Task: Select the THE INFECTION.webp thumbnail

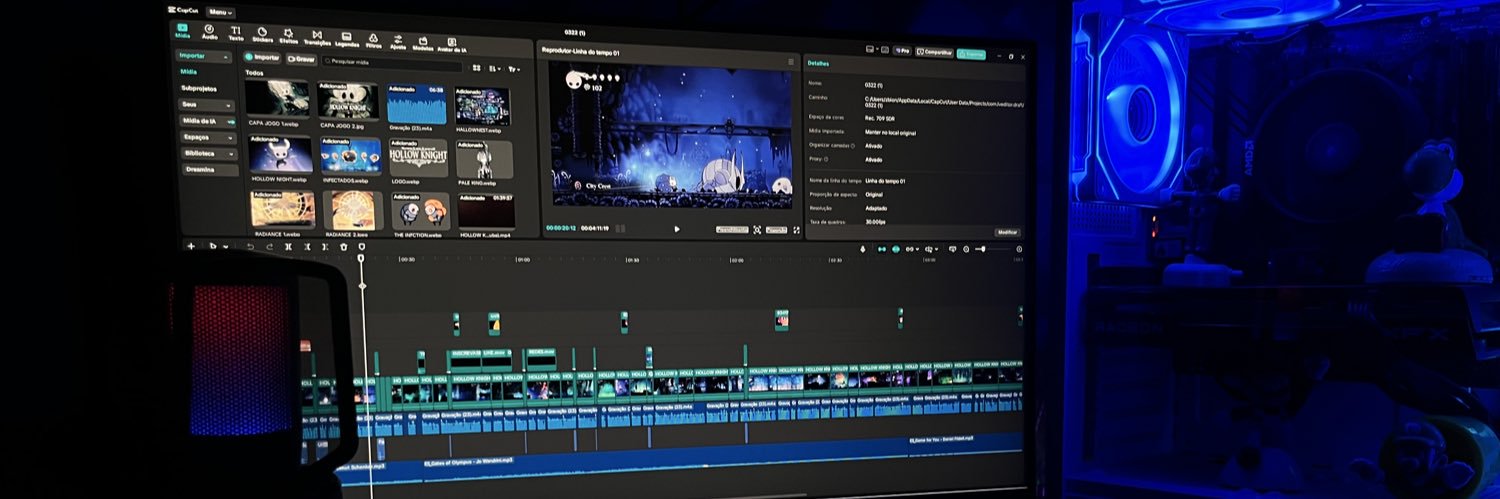Action: [420, 210]
